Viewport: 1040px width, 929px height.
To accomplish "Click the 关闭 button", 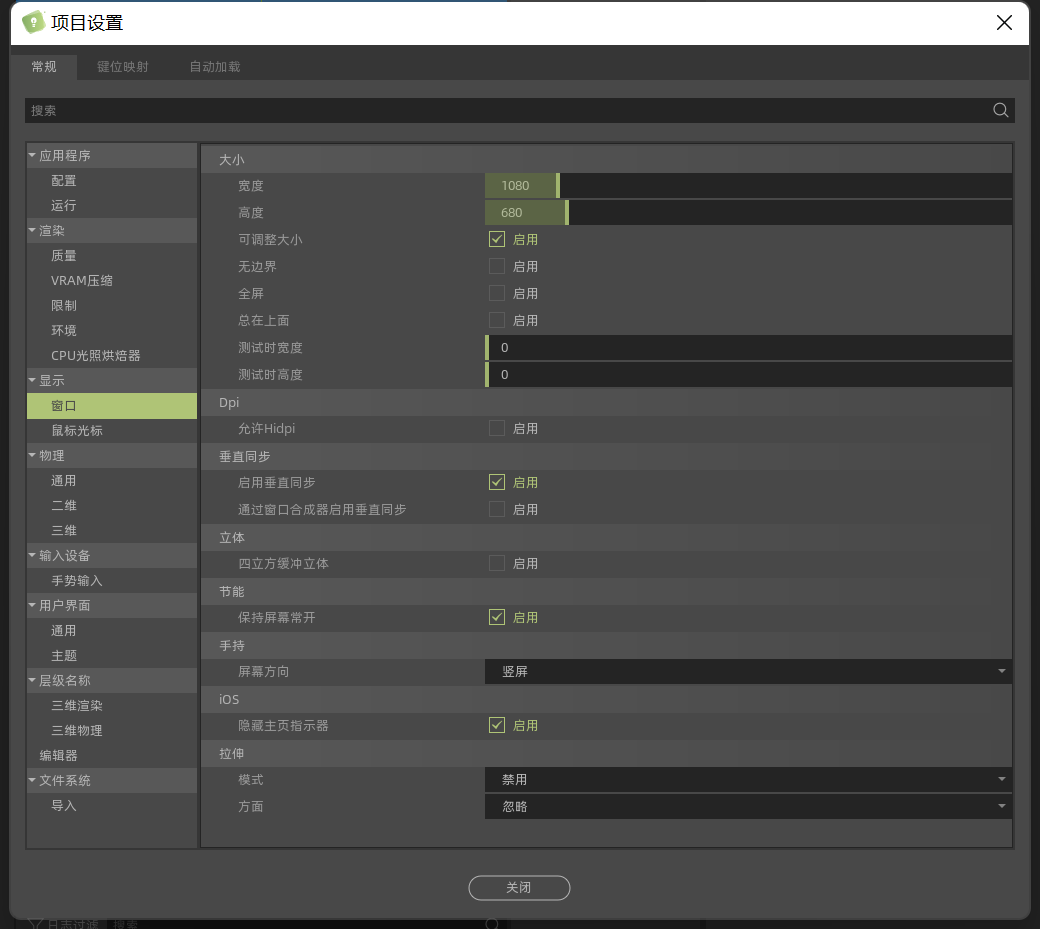I will (x=519, y=888).
